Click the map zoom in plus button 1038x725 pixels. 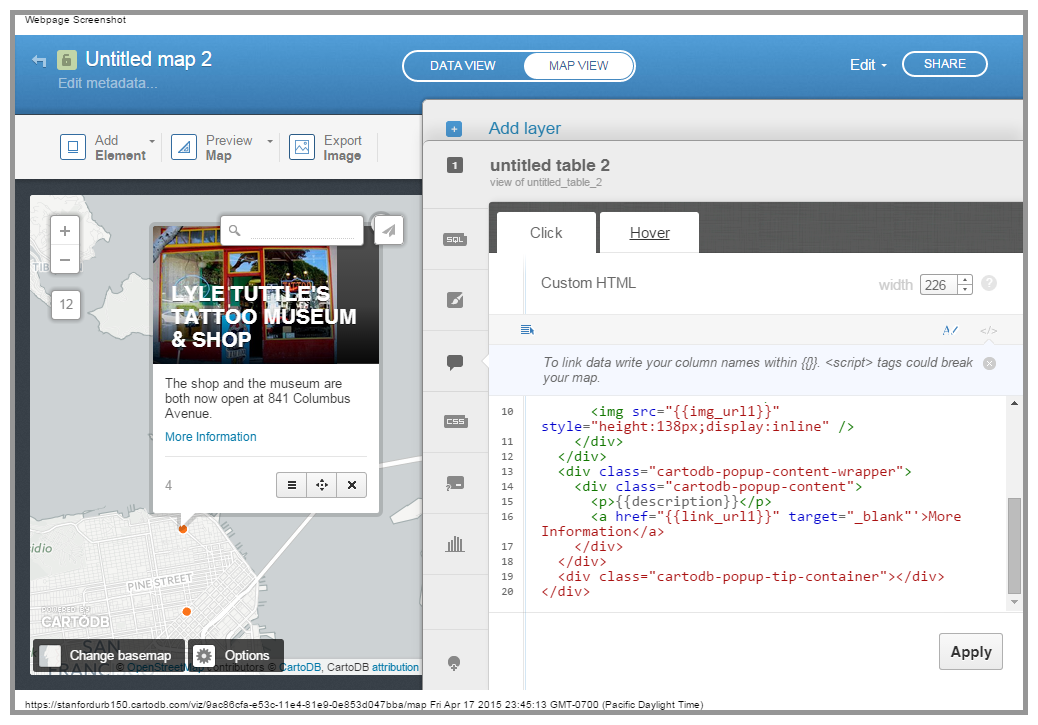pos(65,230)
